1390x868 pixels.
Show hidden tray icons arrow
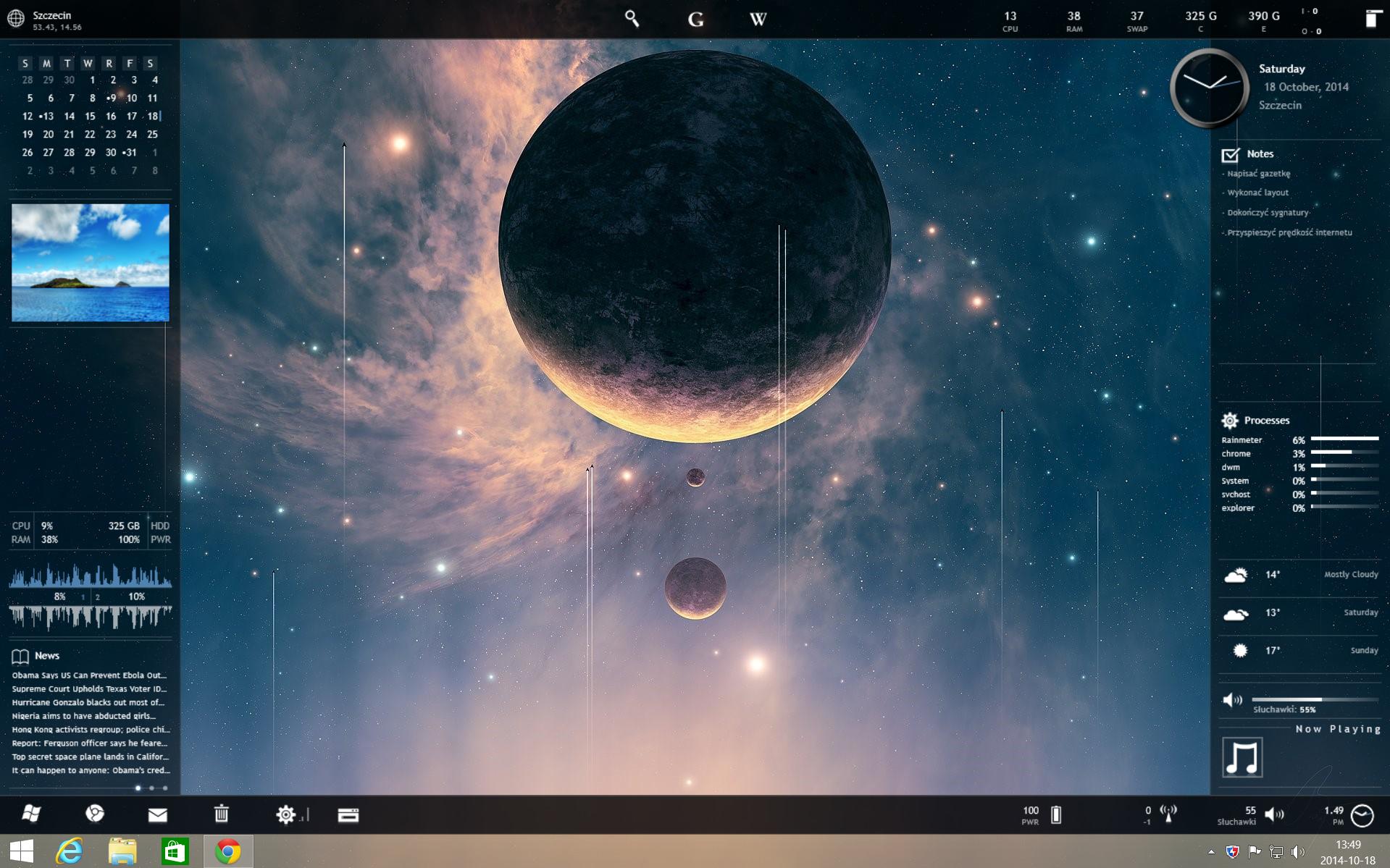1211,852
